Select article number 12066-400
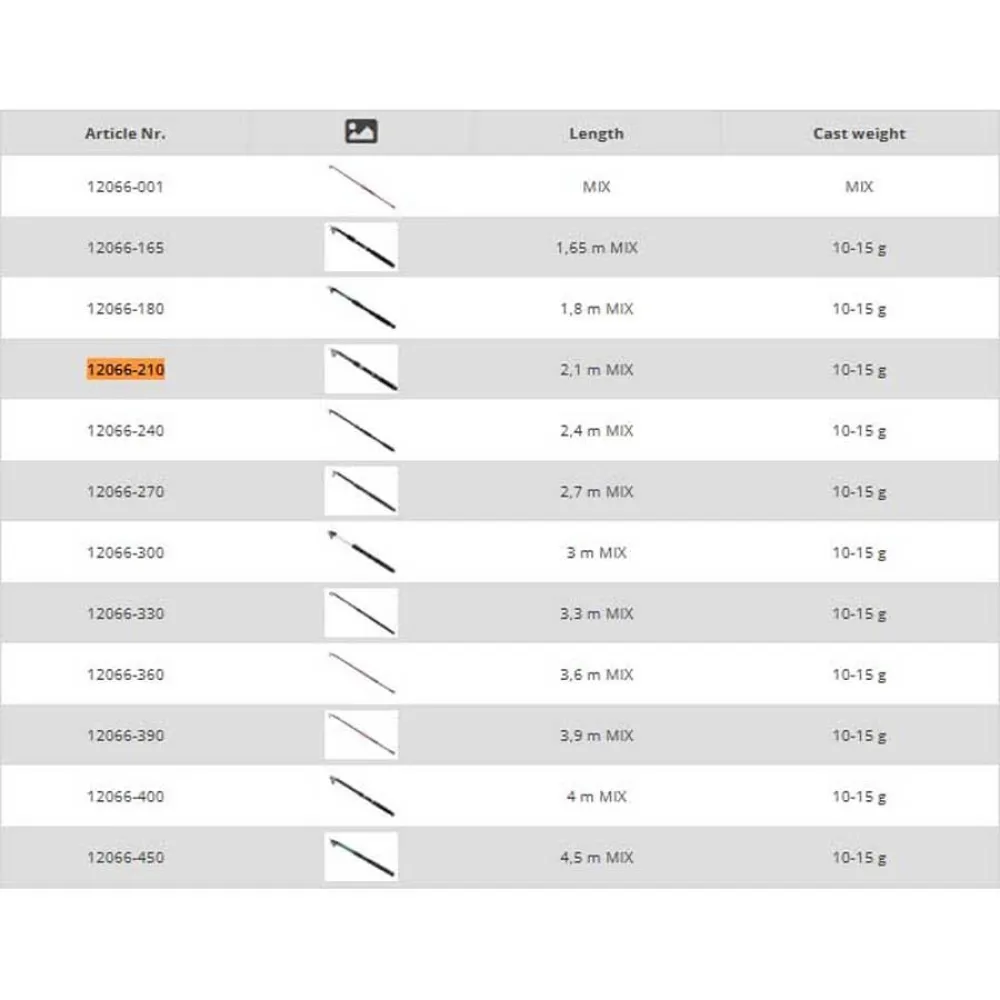Screen dimensions: 1000x1000 [126, 796]
